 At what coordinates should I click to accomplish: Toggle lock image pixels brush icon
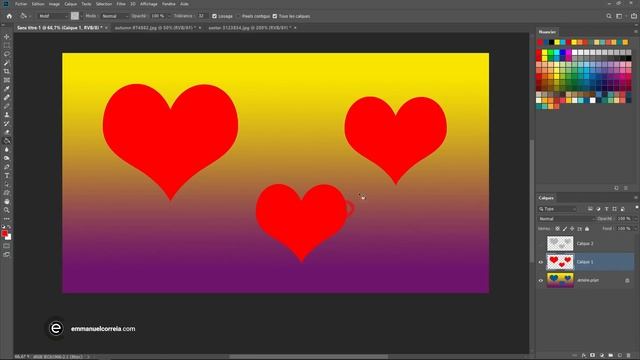565,229
